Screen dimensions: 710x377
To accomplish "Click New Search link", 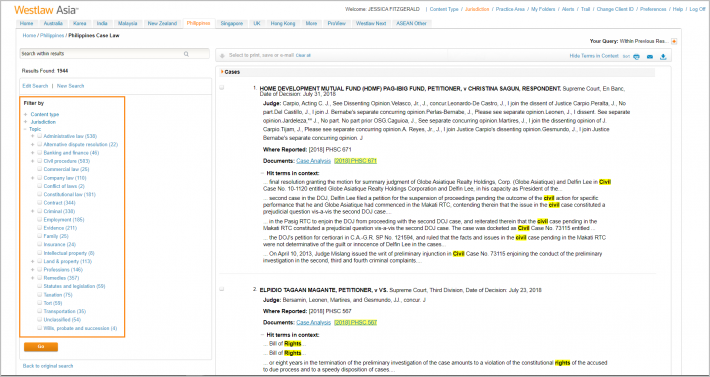I will (70, 86).
